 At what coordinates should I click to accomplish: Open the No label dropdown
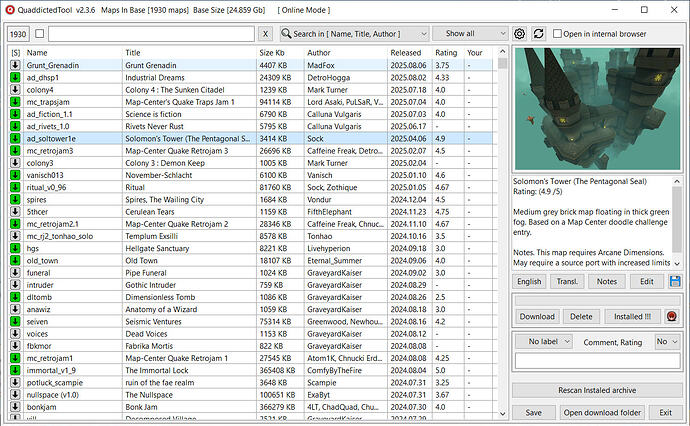click(x=544, y=342)
